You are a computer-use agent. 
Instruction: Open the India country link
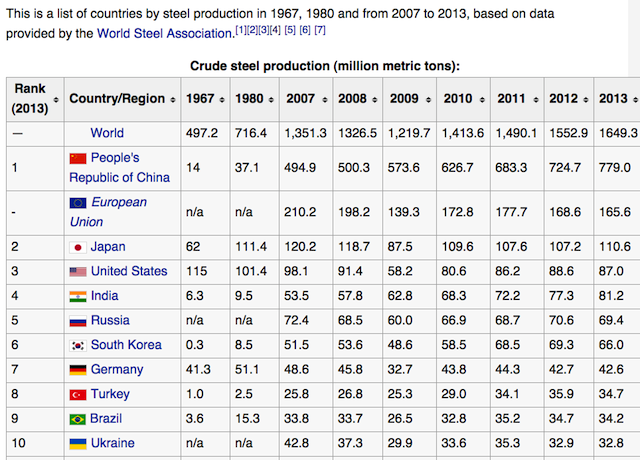pos(104,296)
